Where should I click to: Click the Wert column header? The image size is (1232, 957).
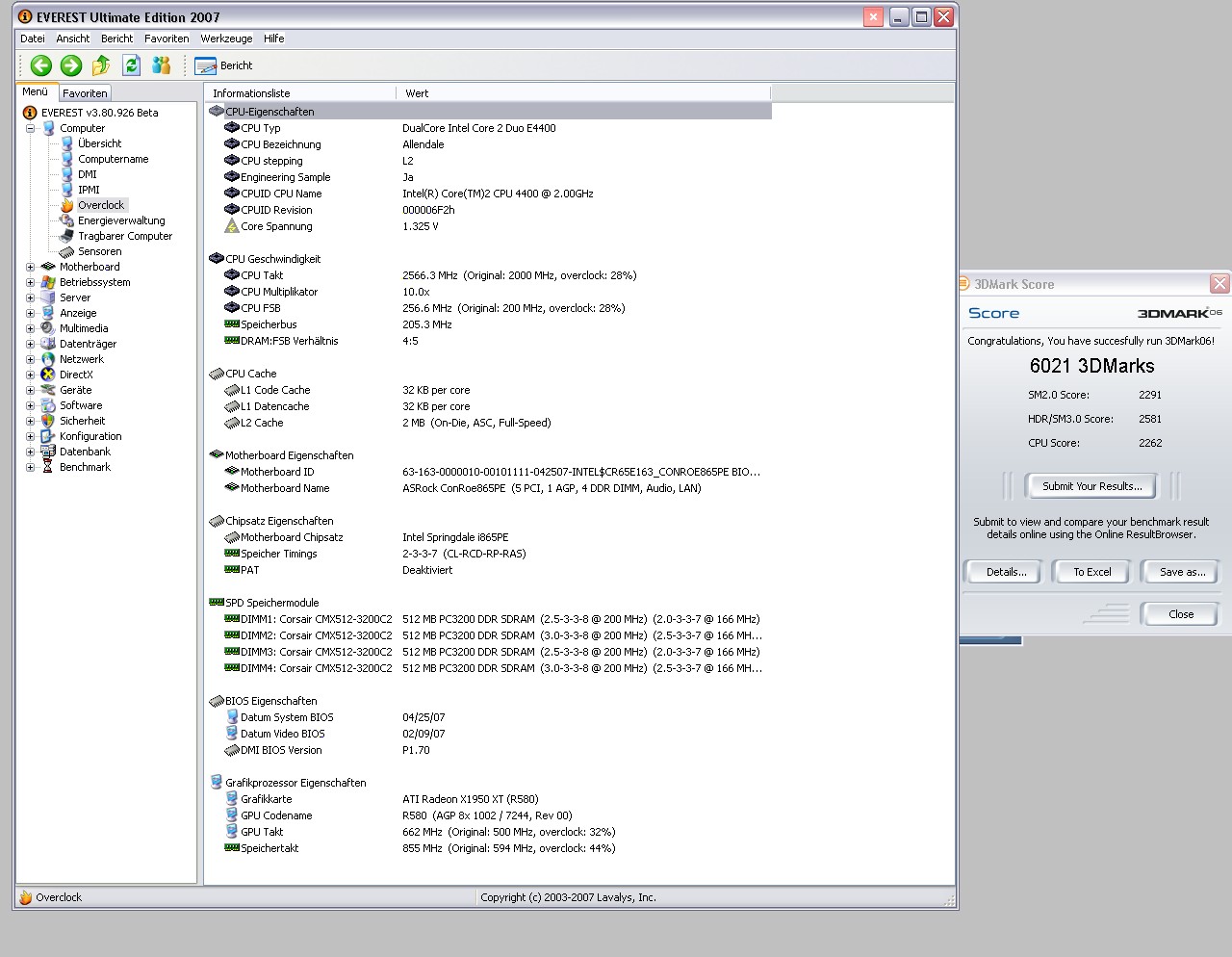583,93
